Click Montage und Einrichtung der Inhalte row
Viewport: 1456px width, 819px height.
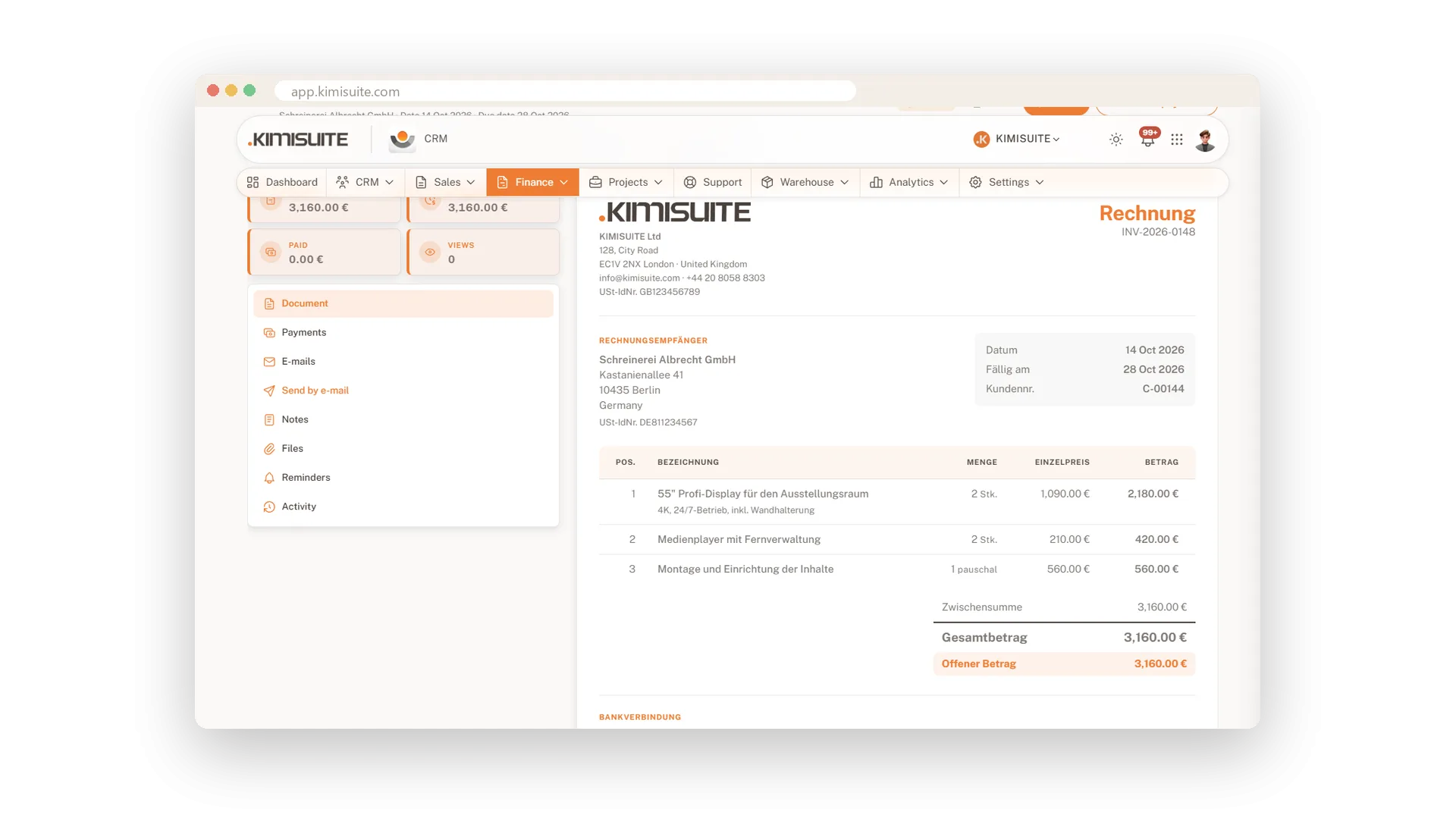897,569
